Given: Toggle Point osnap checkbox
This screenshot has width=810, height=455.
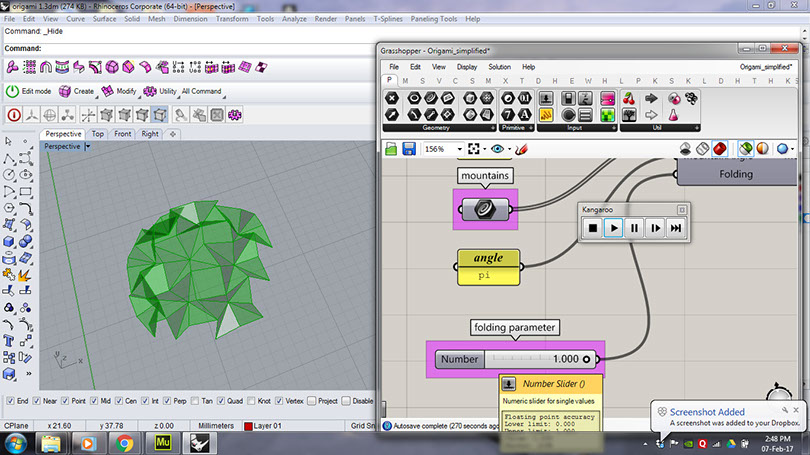Looking at the screenshot, I should [65, 401].
